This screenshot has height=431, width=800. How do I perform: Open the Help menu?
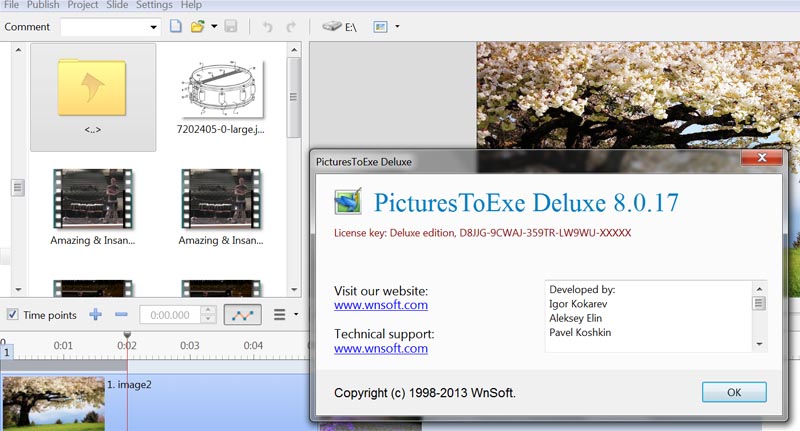[191, 5]
